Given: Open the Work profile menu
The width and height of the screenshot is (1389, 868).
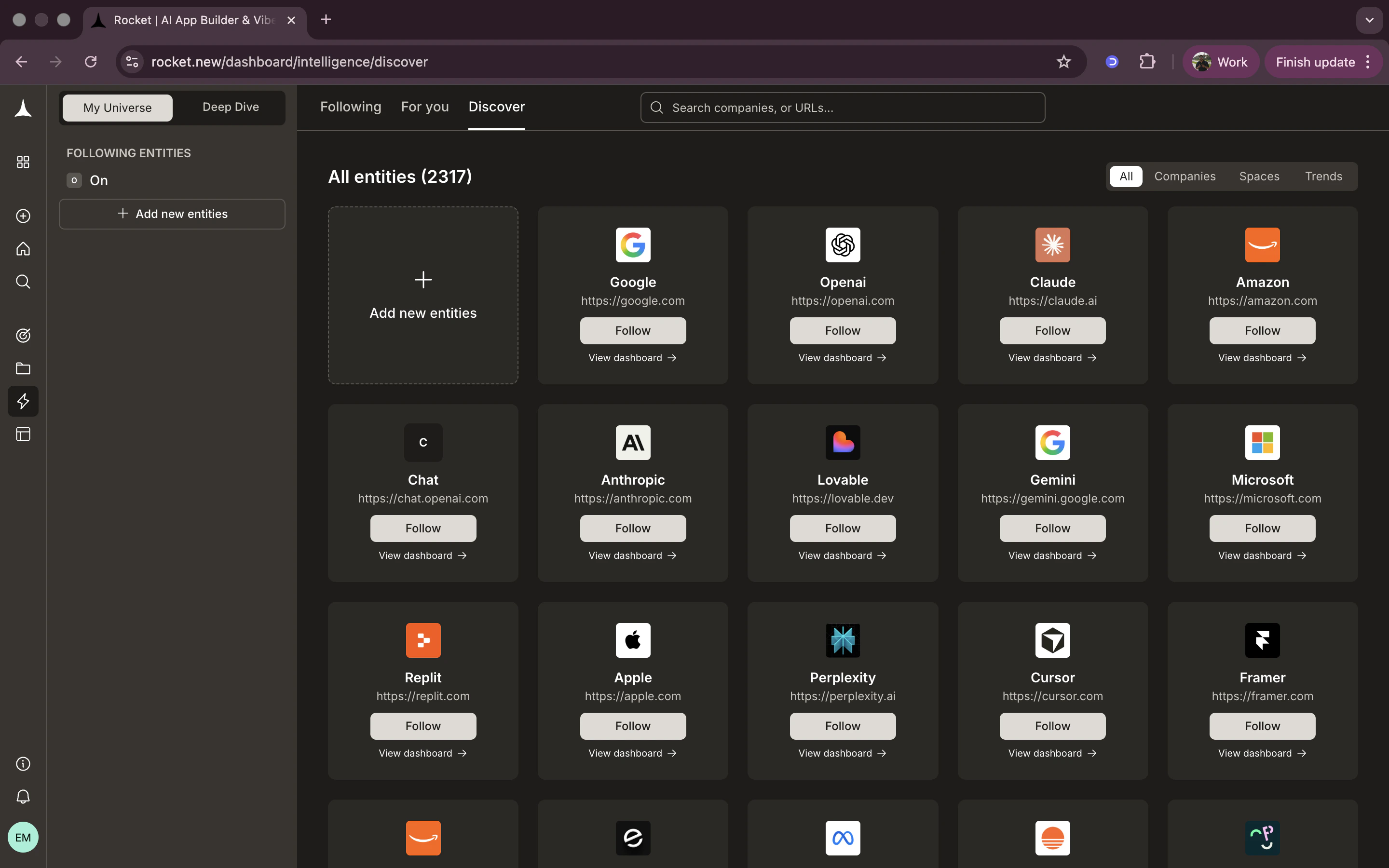Looking at the screenshot, I should pos(1220,61).
